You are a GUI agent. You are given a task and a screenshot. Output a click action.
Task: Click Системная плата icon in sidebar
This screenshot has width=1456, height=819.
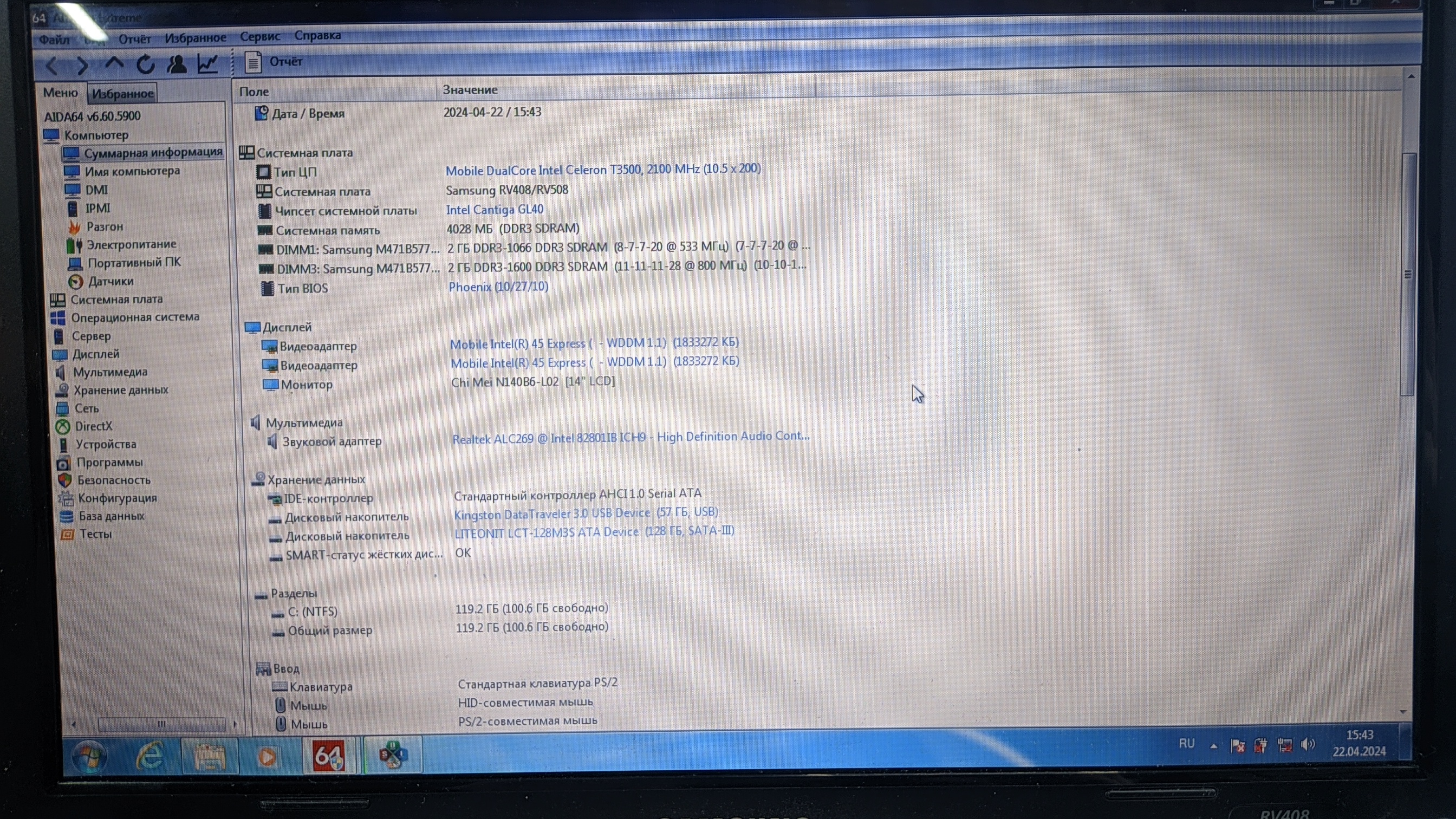tap(57, 300)
